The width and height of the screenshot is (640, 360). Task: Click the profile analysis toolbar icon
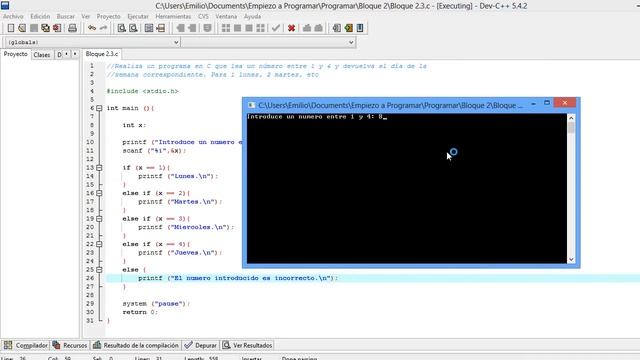coord(307,28)
